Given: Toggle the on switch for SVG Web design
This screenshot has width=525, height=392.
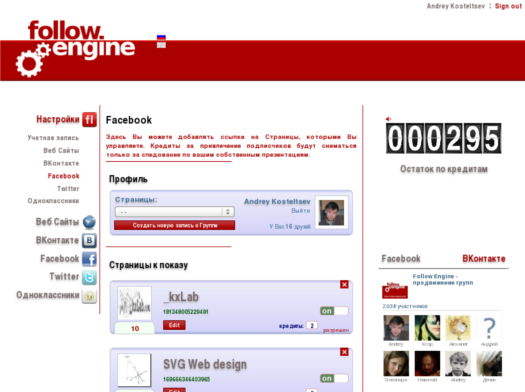Looking at the screenshot, I should (334, 379).
